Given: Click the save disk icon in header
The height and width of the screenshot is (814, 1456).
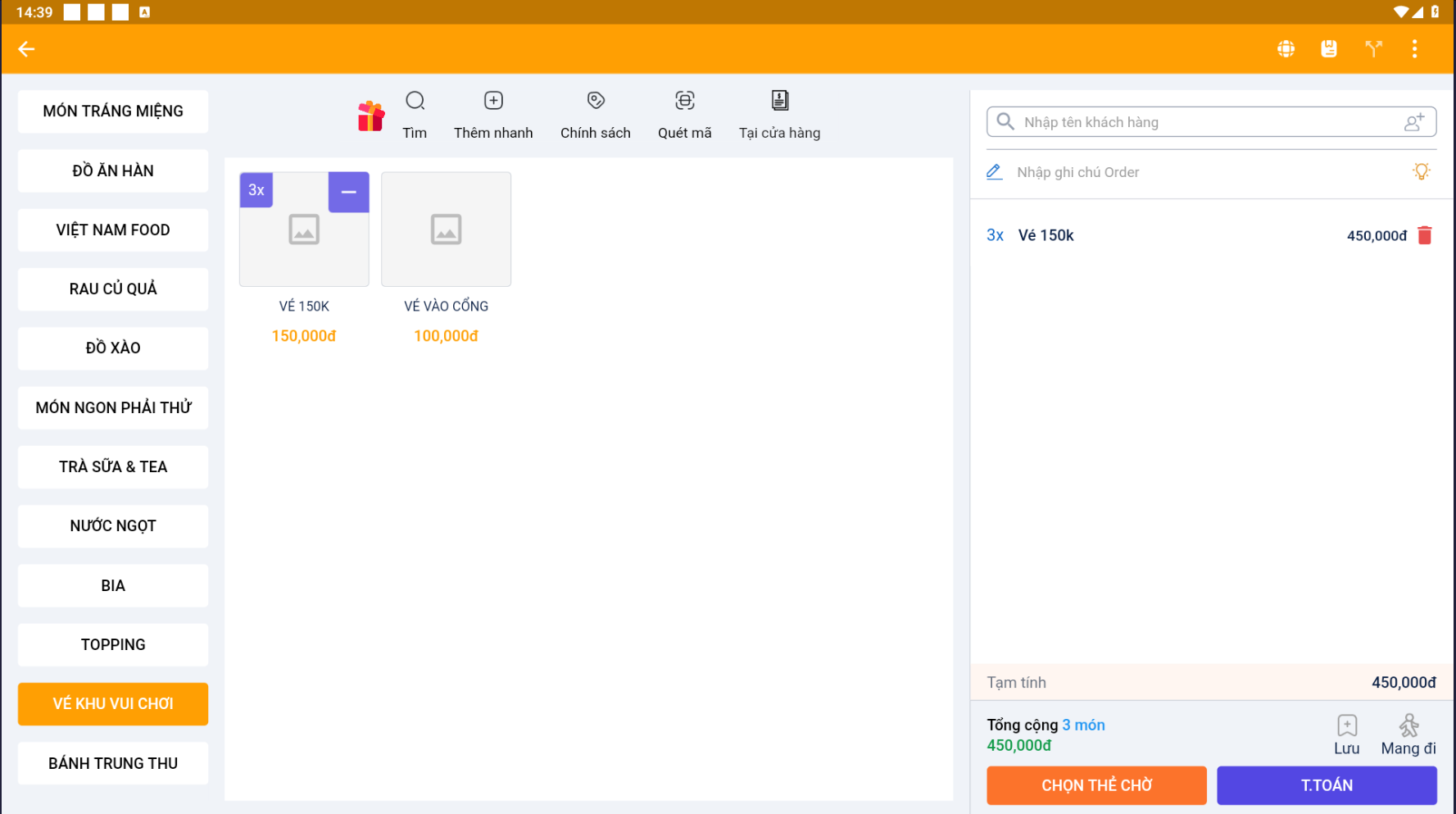Looking at the screenshot, I should point(1328,49).
